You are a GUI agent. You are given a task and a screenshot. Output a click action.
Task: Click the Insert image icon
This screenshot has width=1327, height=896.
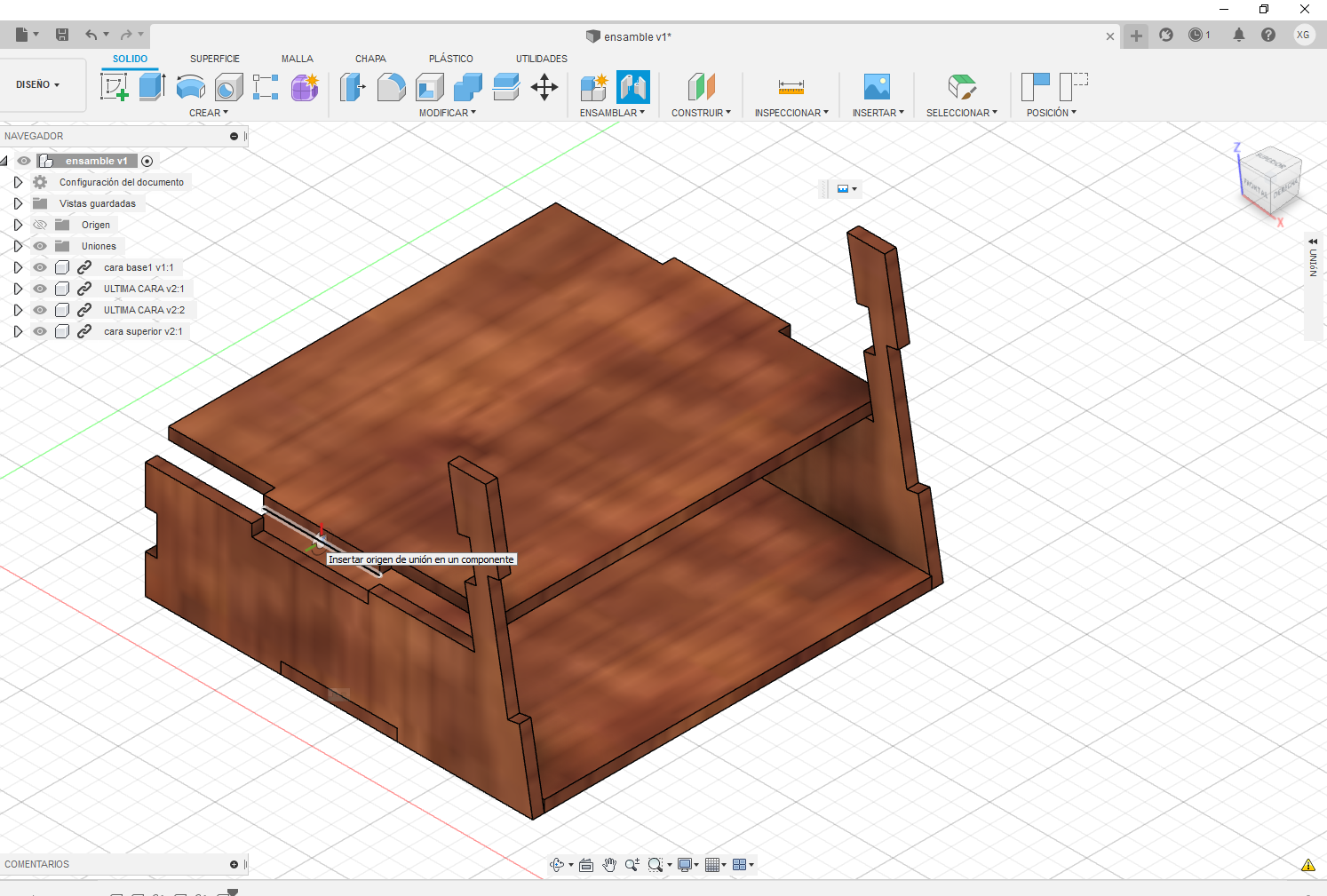877,87
